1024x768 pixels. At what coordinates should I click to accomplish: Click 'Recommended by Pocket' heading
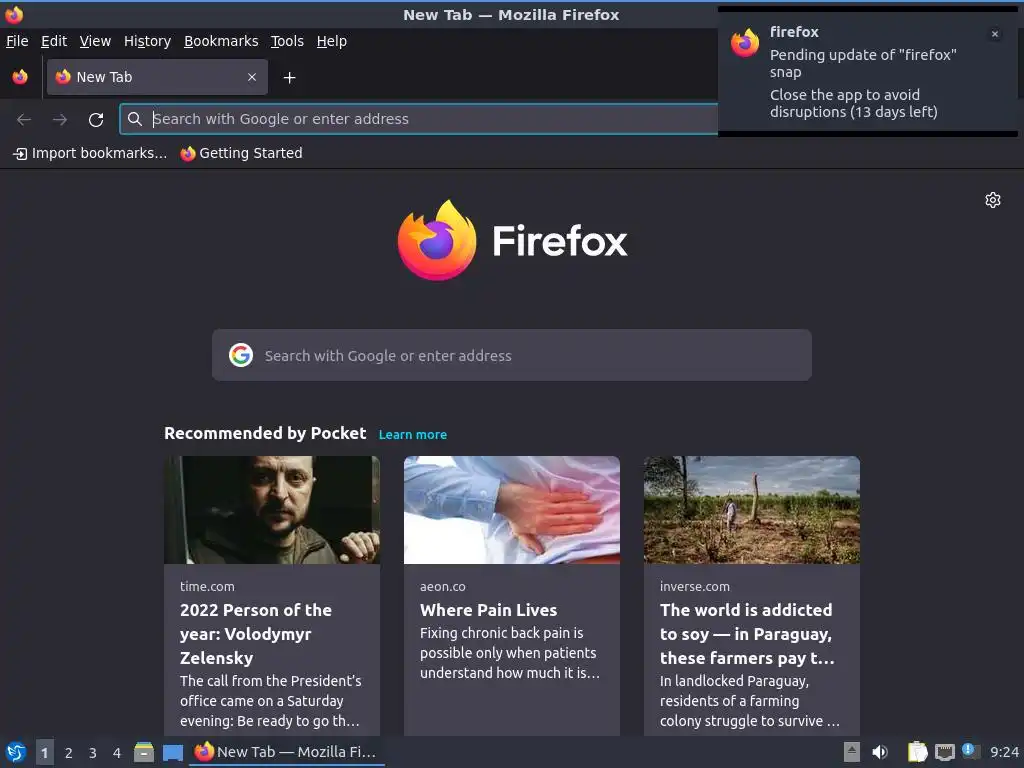point(265,434)
